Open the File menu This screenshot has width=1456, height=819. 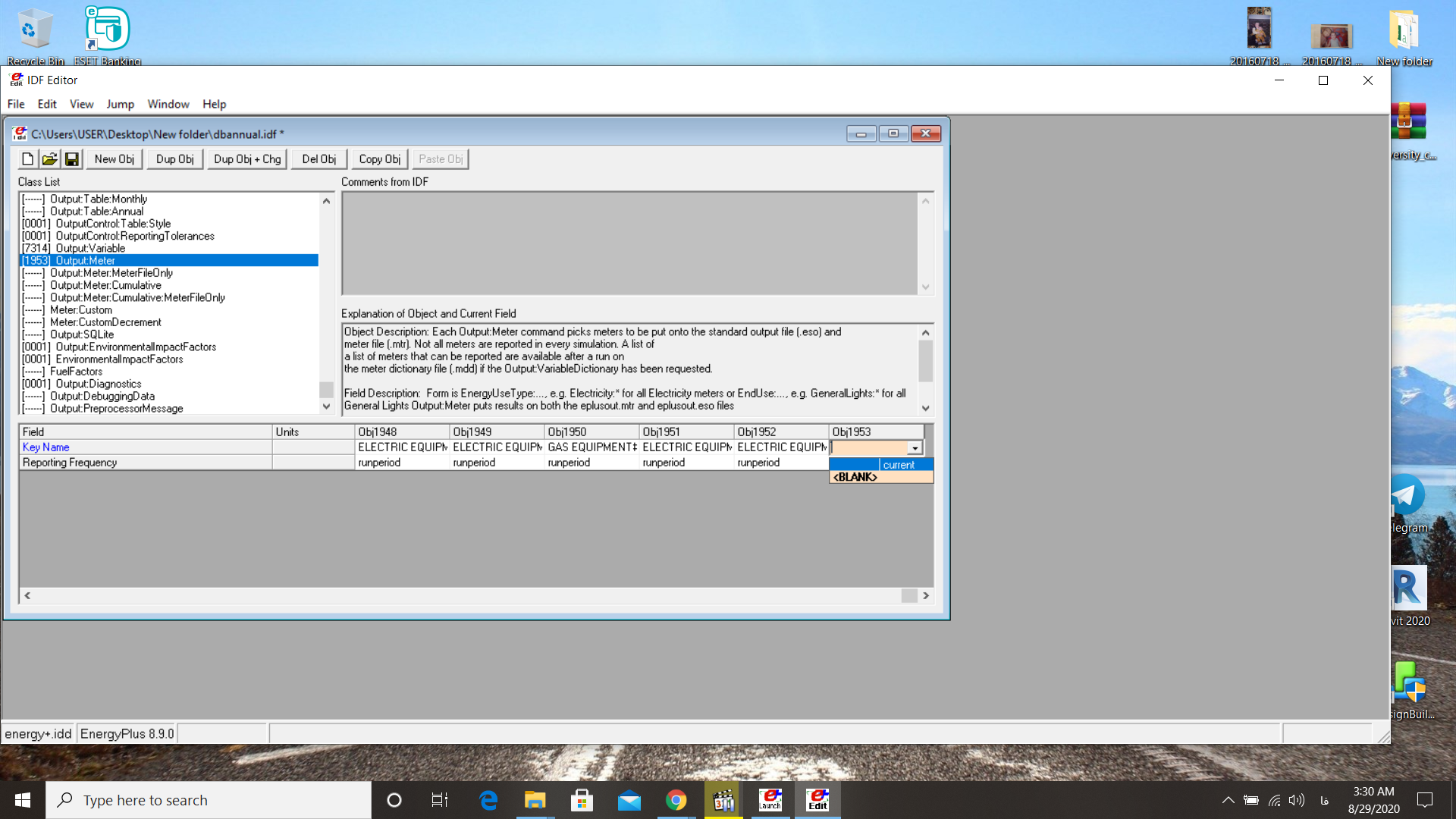coord(16,104)
